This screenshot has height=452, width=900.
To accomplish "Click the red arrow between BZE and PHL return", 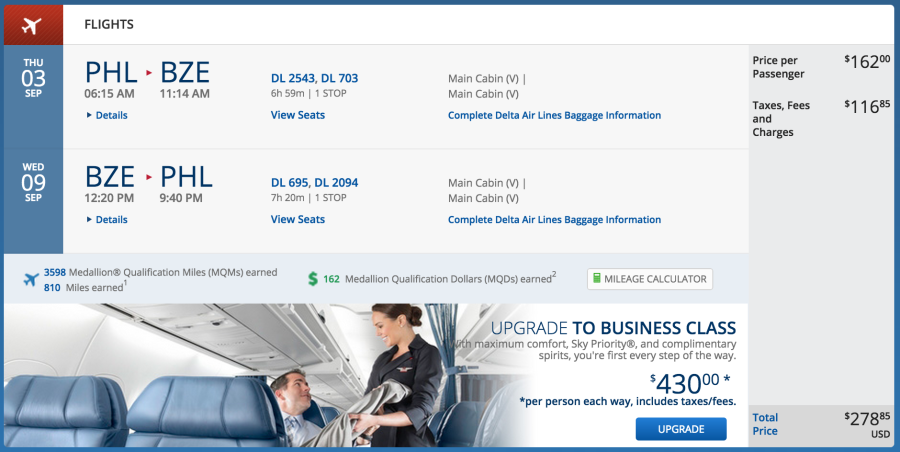I will (x=149, y=177).
